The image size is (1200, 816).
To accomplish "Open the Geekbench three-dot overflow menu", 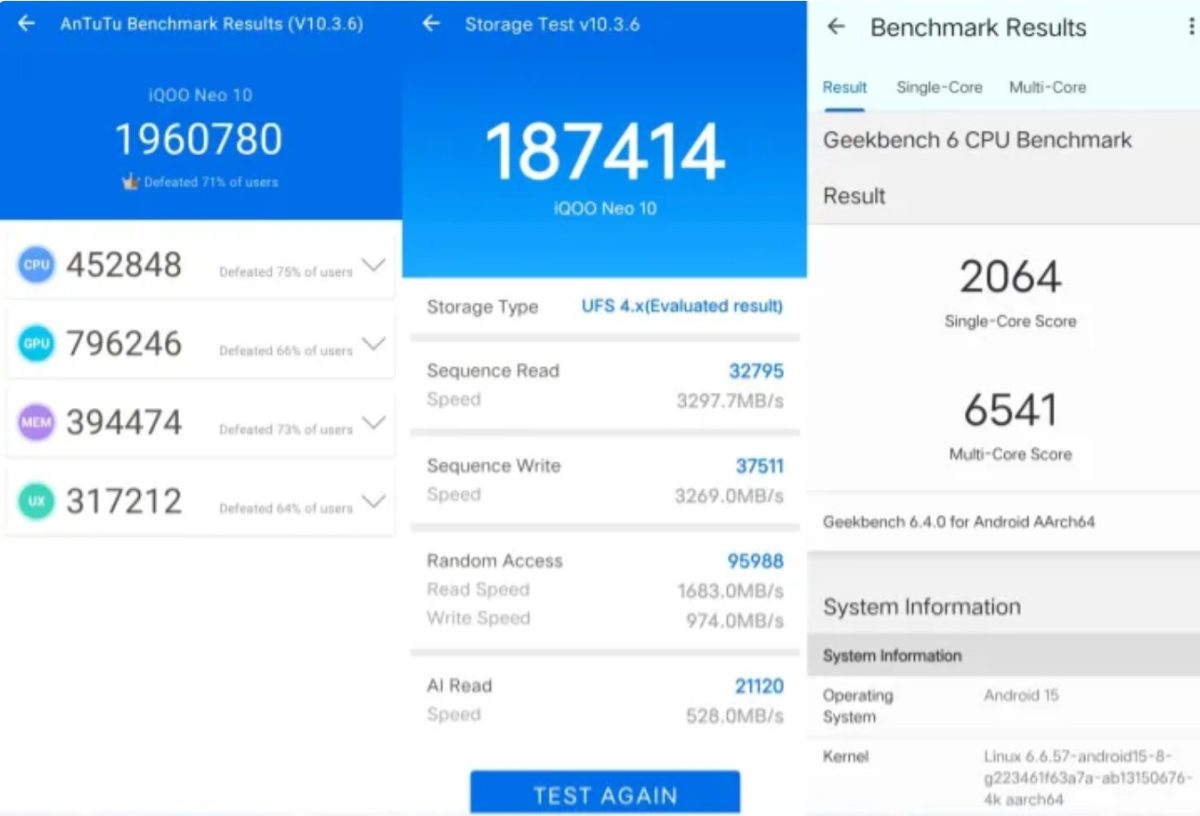I will (x=1191, y=27).
